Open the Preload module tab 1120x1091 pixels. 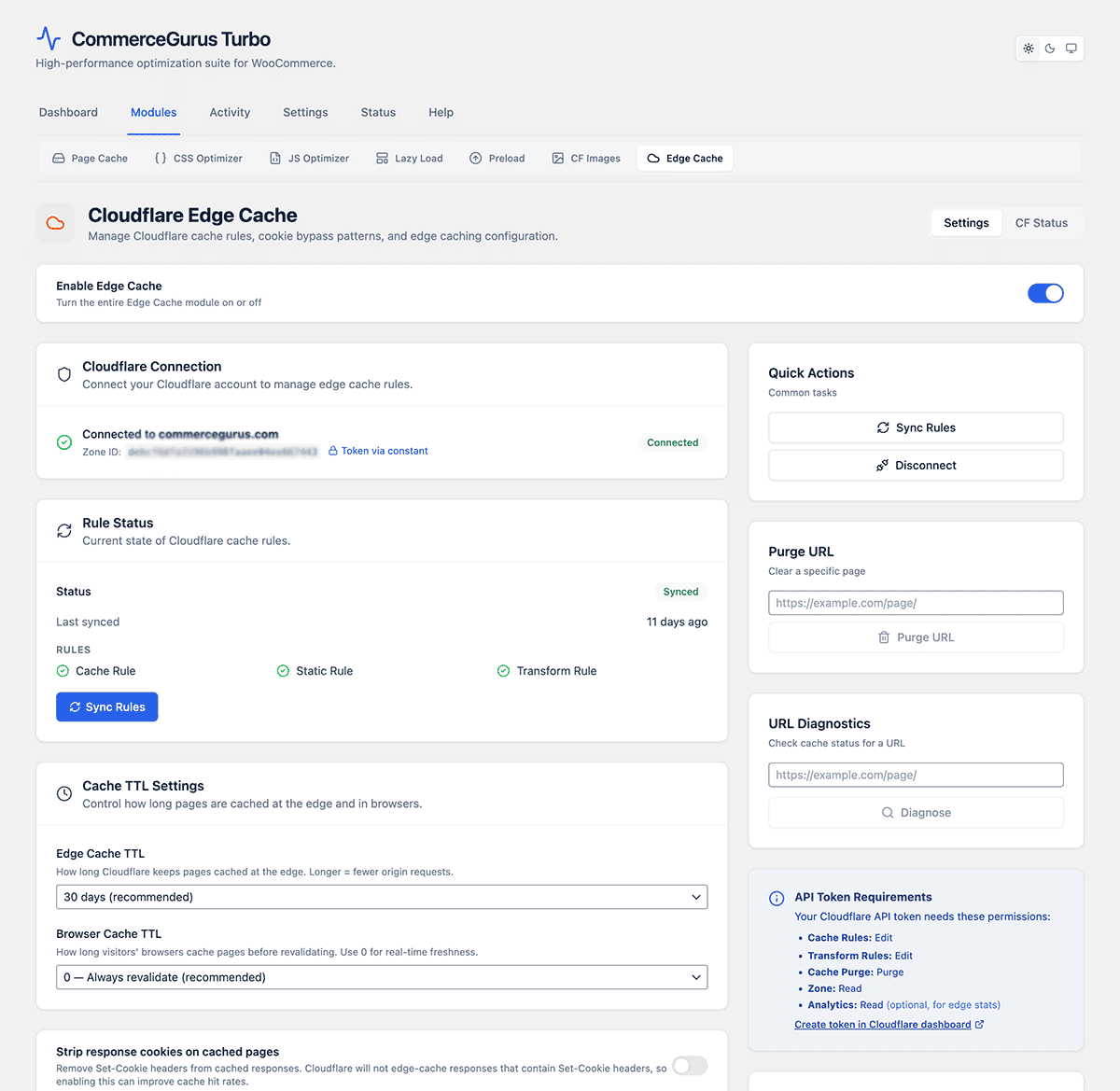coord(497,159)
